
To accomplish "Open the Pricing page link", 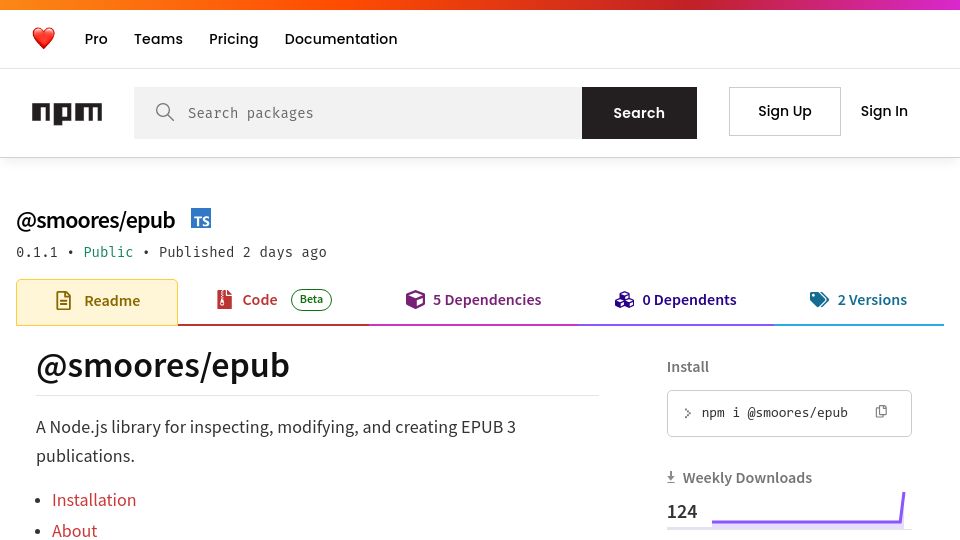I will pyautogui.click(x=233, y=39).
